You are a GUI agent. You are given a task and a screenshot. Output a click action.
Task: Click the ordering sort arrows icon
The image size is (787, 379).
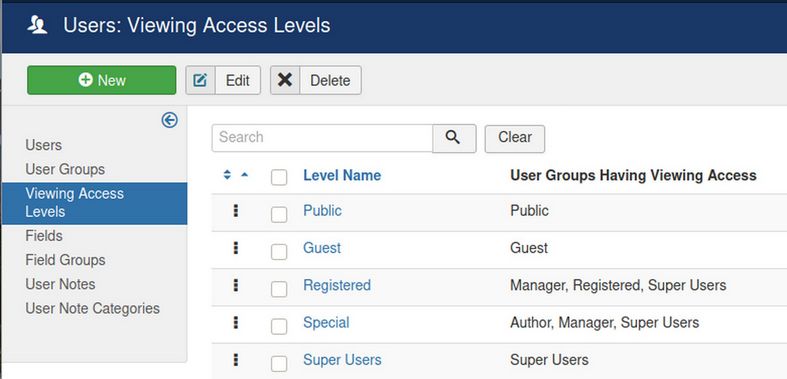coord(227,175)
